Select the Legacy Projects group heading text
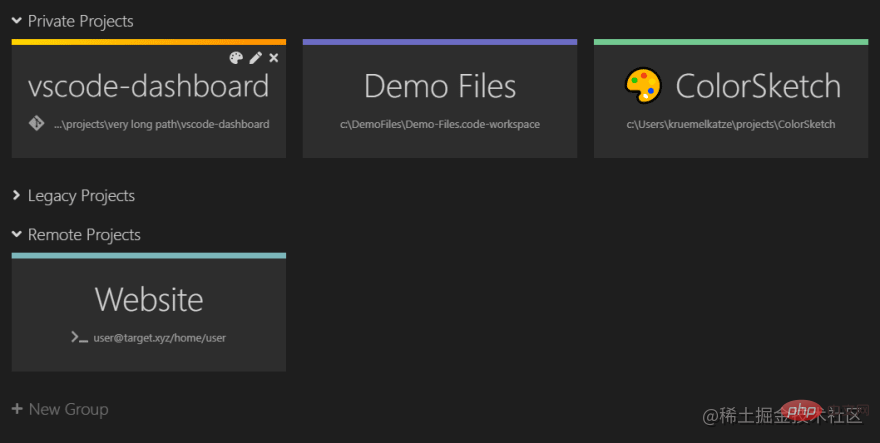This screenshot has width=880, height=443. pyautogui.click(x=81, y=196)
